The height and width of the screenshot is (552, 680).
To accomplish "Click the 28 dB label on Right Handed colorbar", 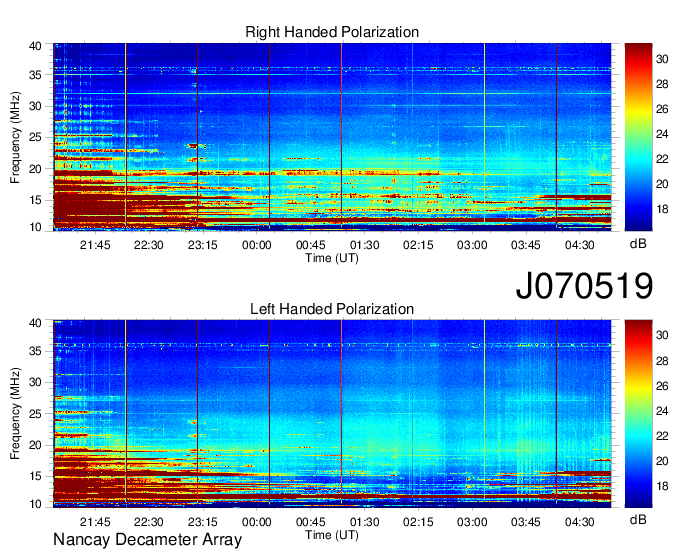I will pos(662,84).
